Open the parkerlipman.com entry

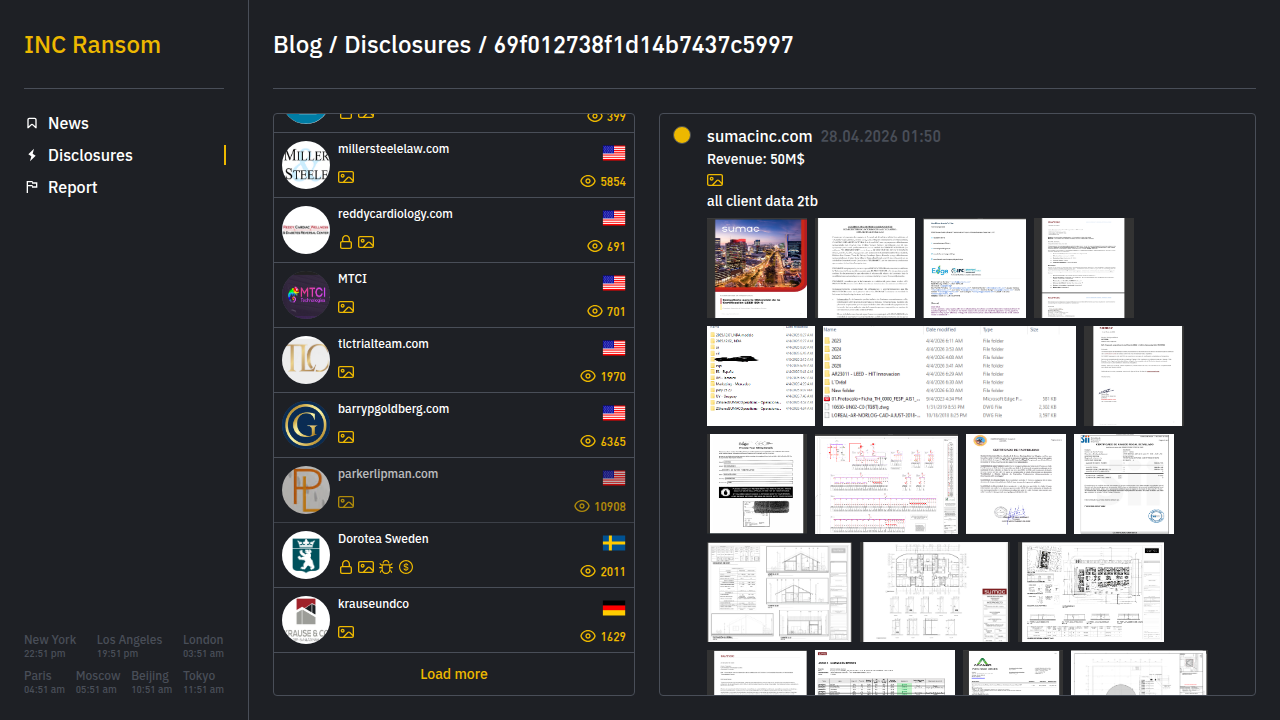coord(388,474)
